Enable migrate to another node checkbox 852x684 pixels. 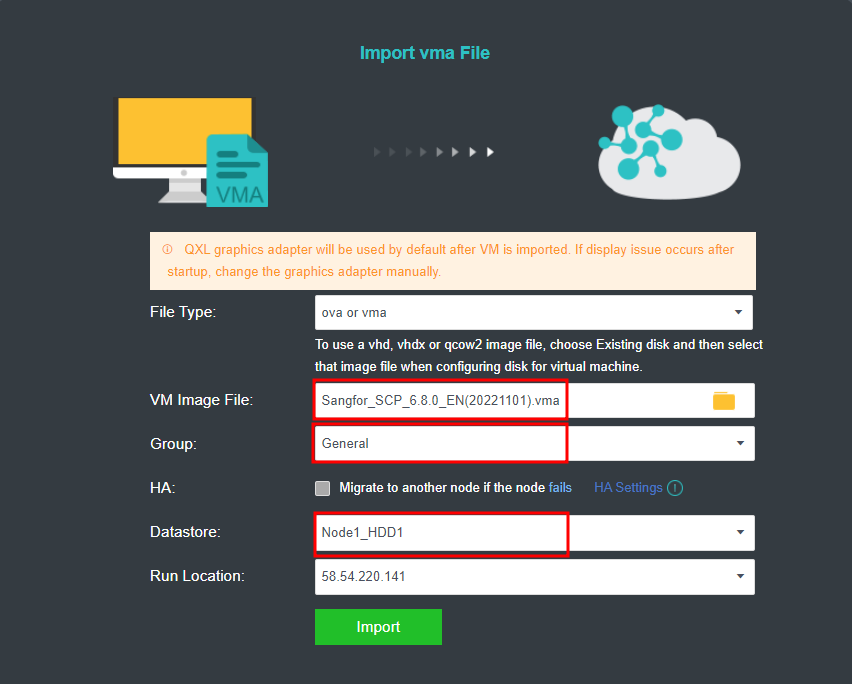click(x=322, y=488)
